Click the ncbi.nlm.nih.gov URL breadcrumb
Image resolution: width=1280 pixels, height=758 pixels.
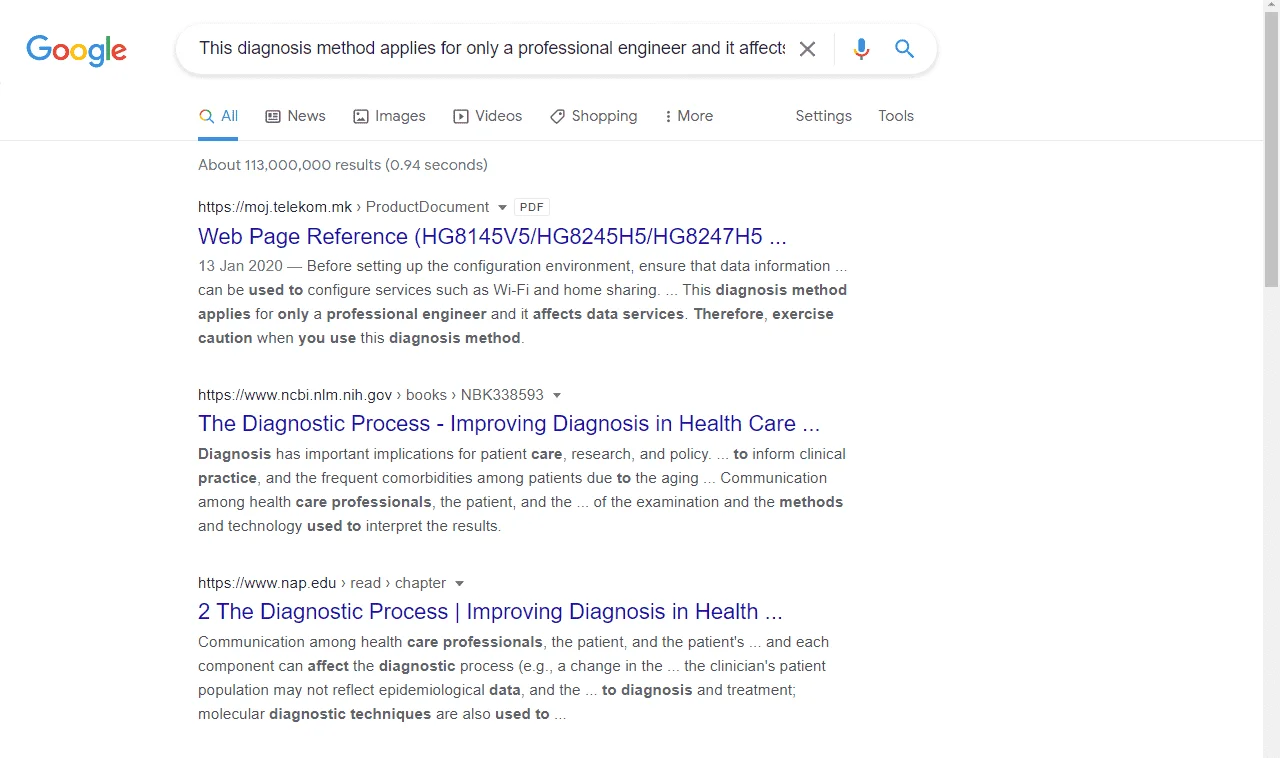[371, 395]
